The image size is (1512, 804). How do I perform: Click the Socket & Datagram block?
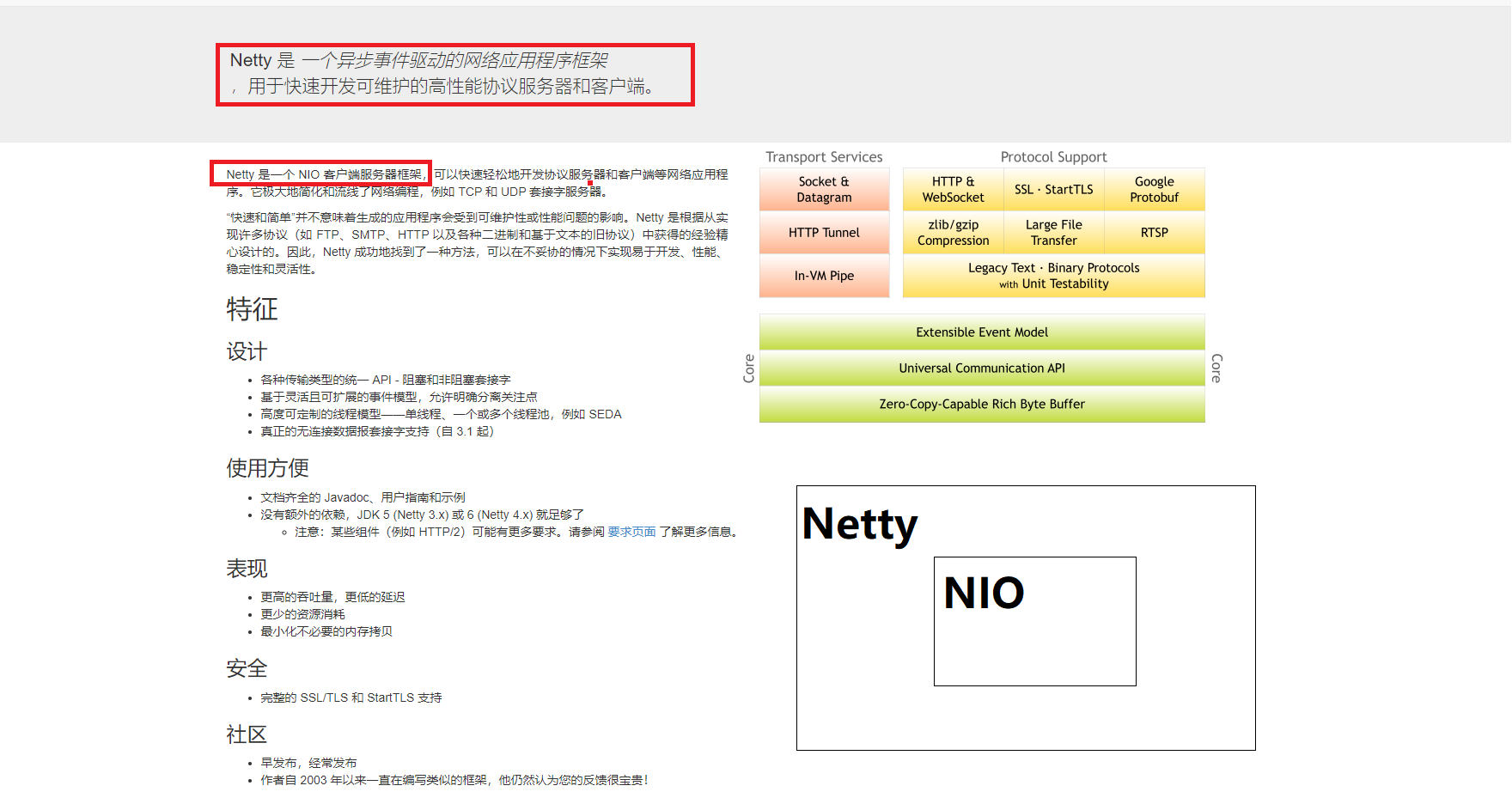pyautogui.click(x=824, y=190)
